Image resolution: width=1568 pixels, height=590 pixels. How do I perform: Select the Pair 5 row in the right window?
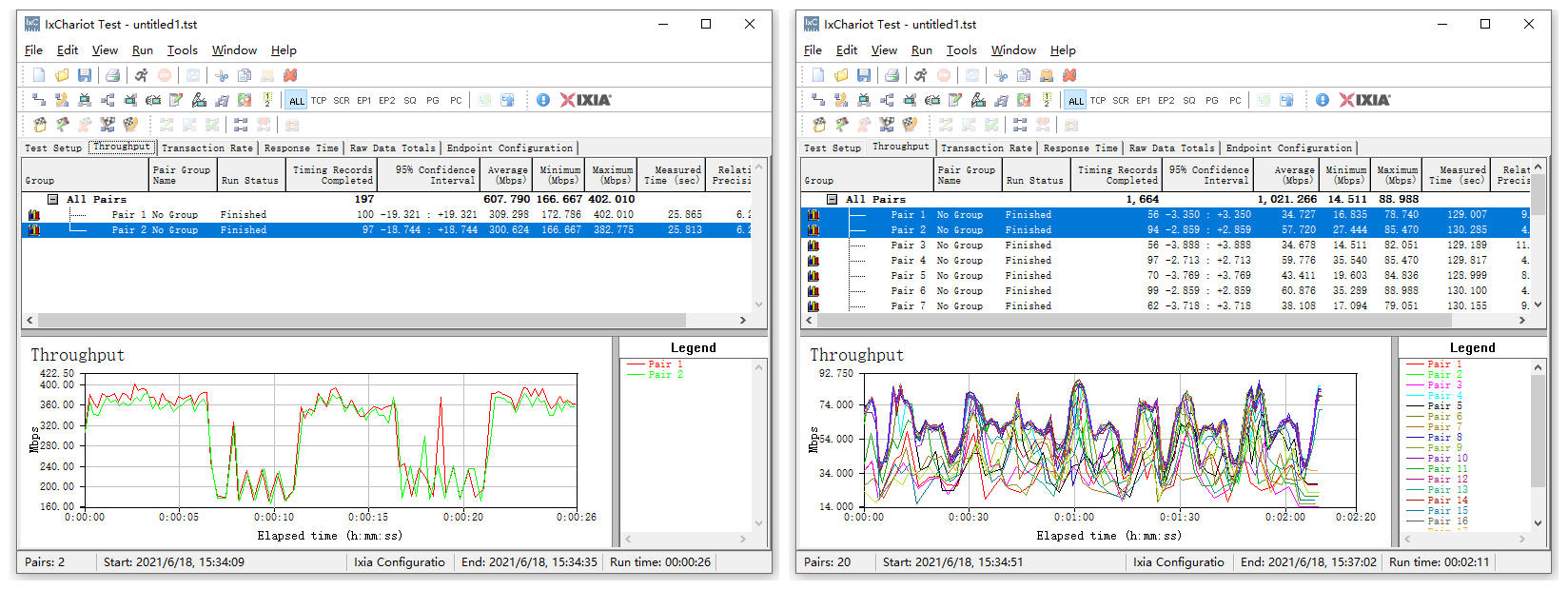click(1166, 276)
